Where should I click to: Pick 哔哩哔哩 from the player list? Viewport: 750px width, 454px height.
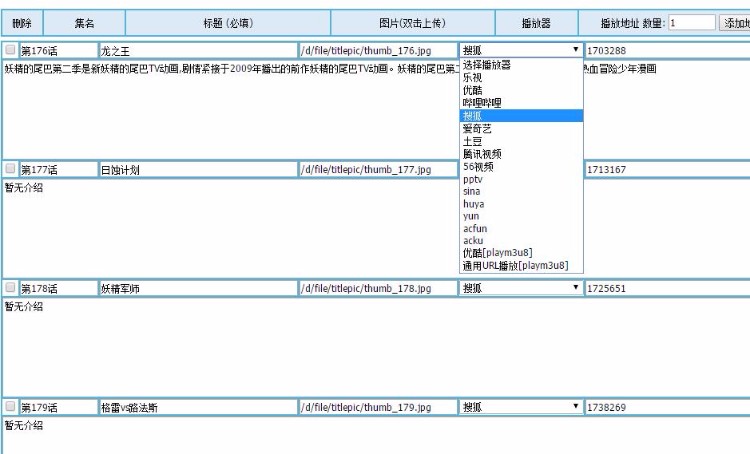tap(521, 103)
